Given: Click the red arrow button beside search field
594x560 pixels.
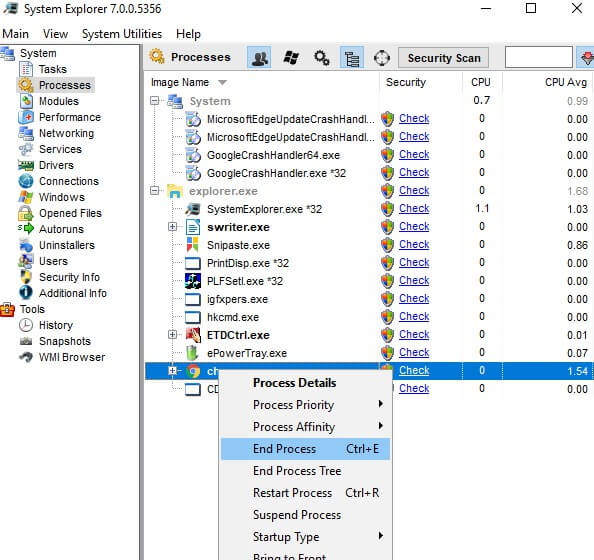Looking at the screenshot, I should pos(585,58).
